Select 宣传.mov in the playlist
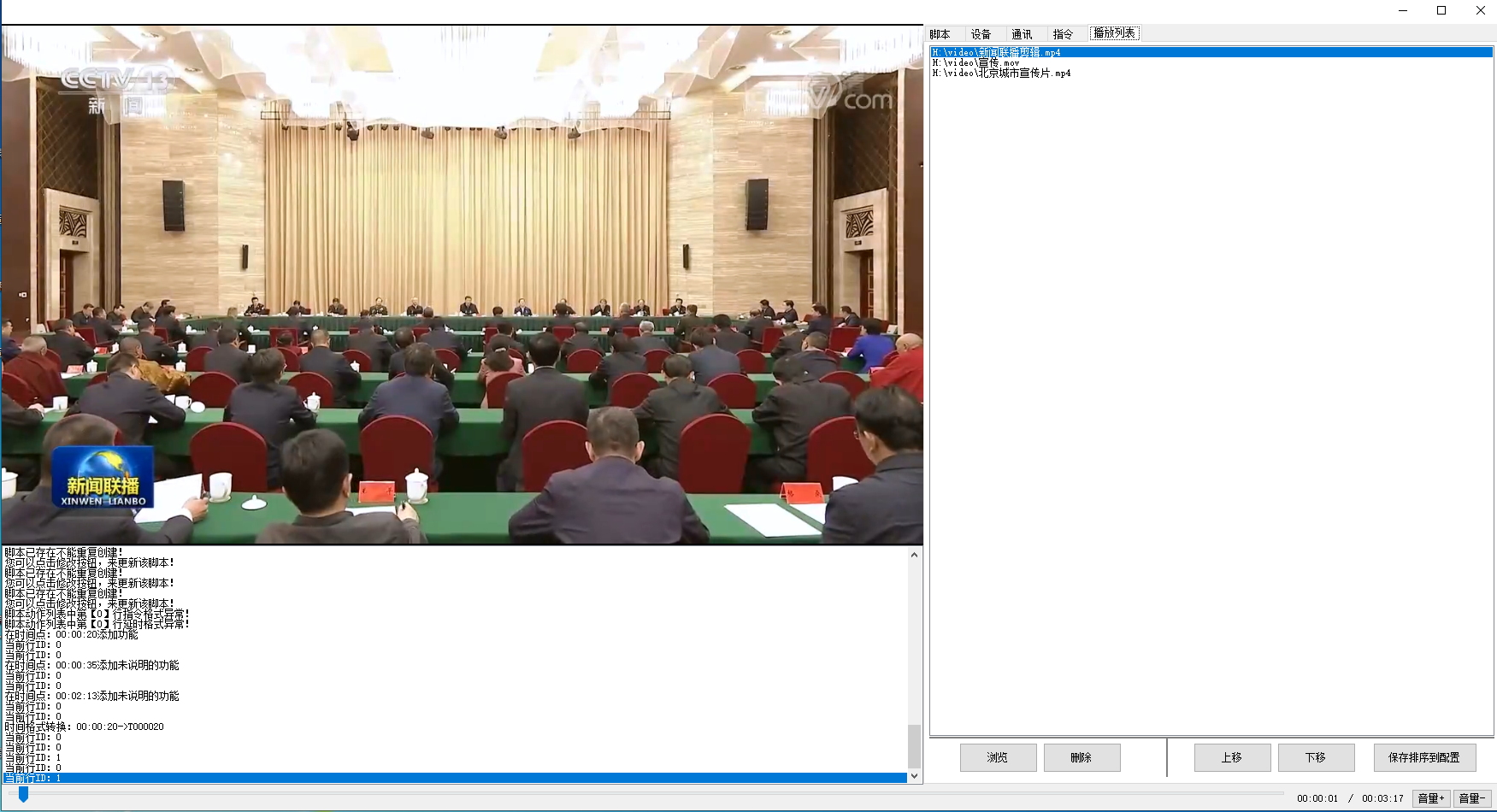 click(x=976, y=63)
